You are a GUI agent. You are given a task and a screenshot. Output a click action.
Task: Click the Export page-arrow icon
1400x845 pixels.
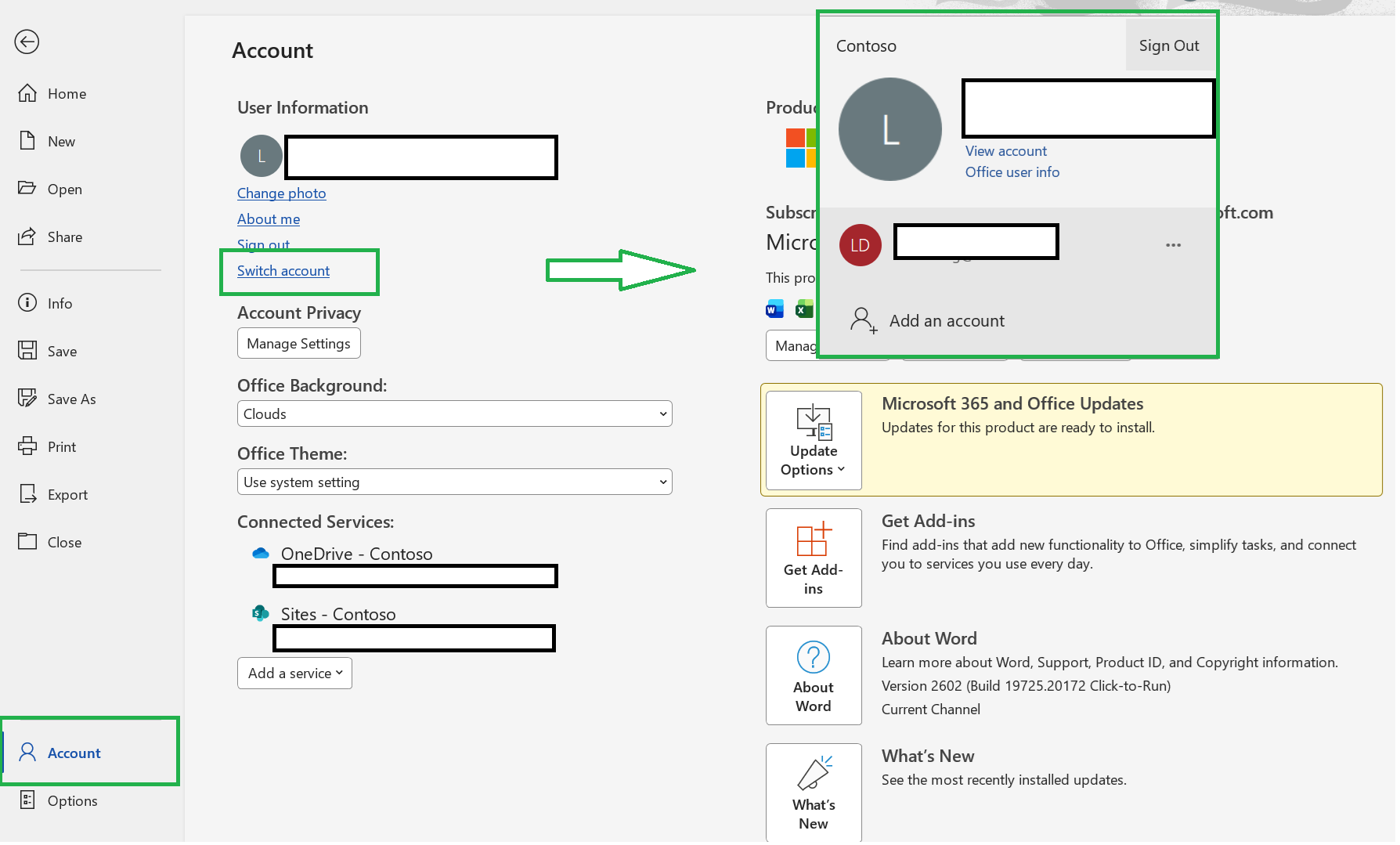pos(27,493)
